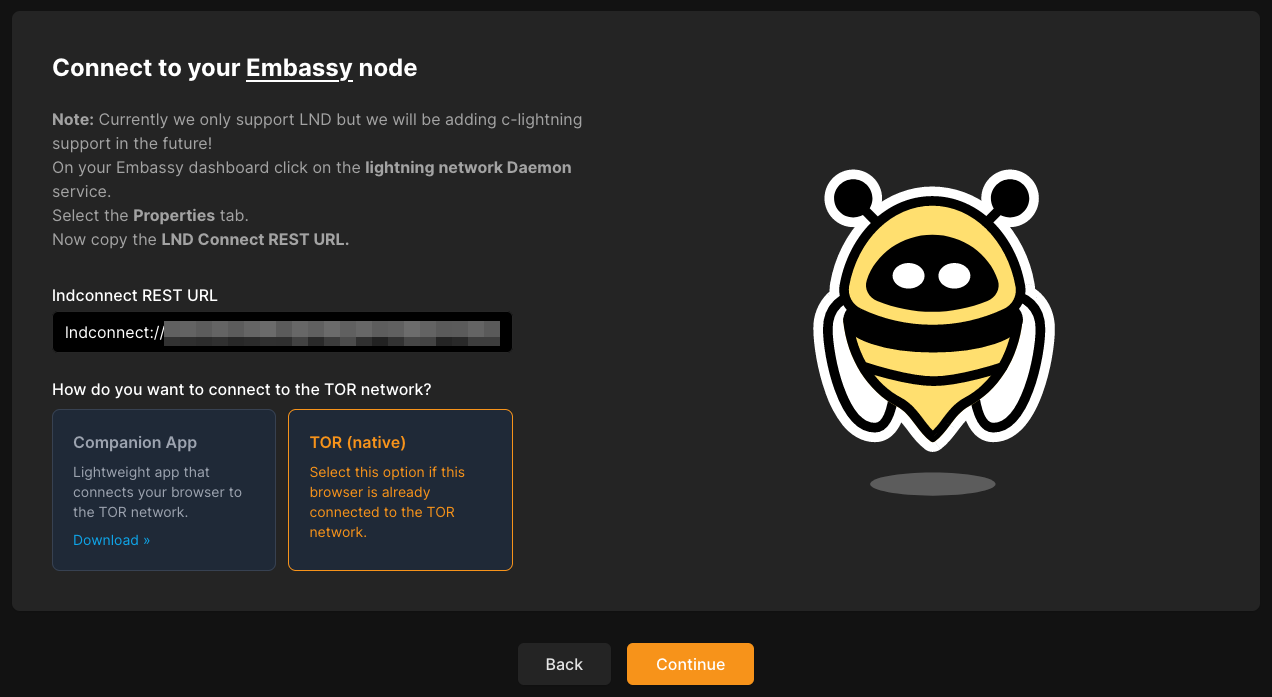This screenshot has width=1272, height=697.
Task: Focus the lndconnect REST URL input field
Action: coord(282,332)
